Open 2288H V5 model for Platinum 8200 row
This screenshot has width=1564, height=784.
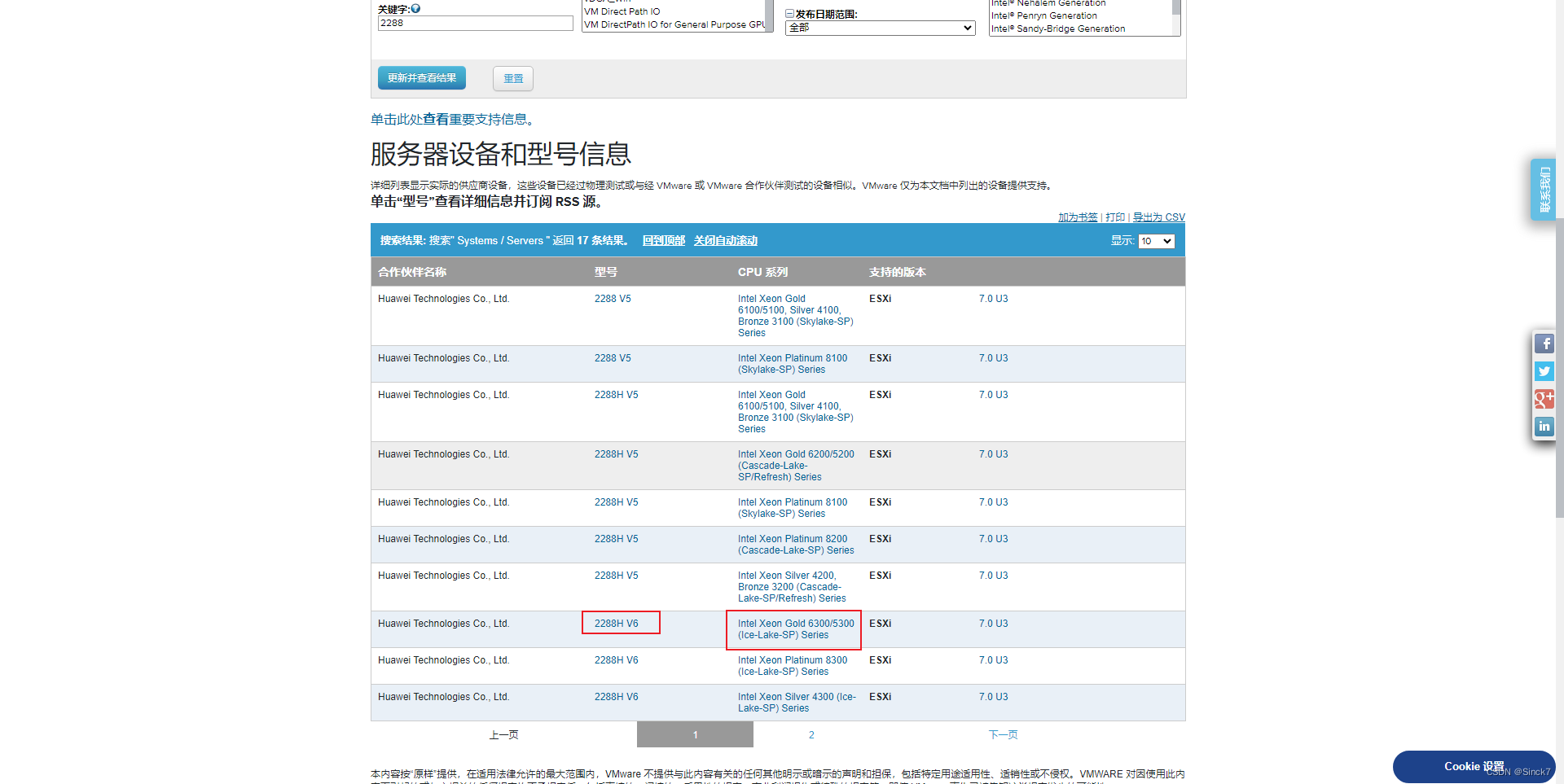[x=617, y=539]
